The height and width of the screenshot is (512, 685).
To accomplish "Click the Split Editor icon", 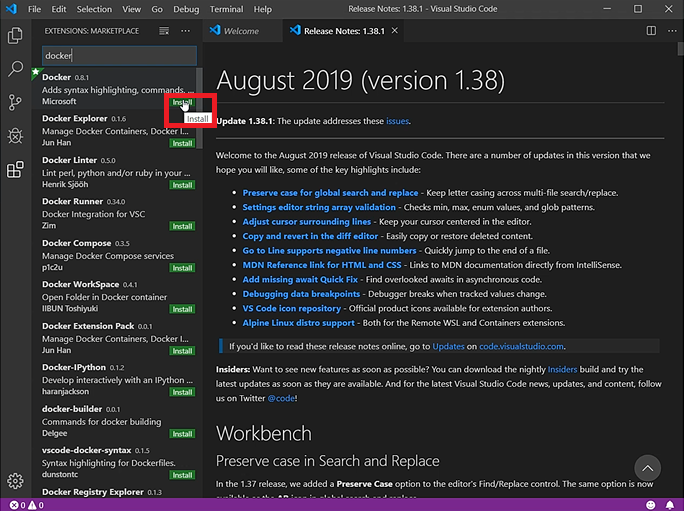I will (651, 31).
